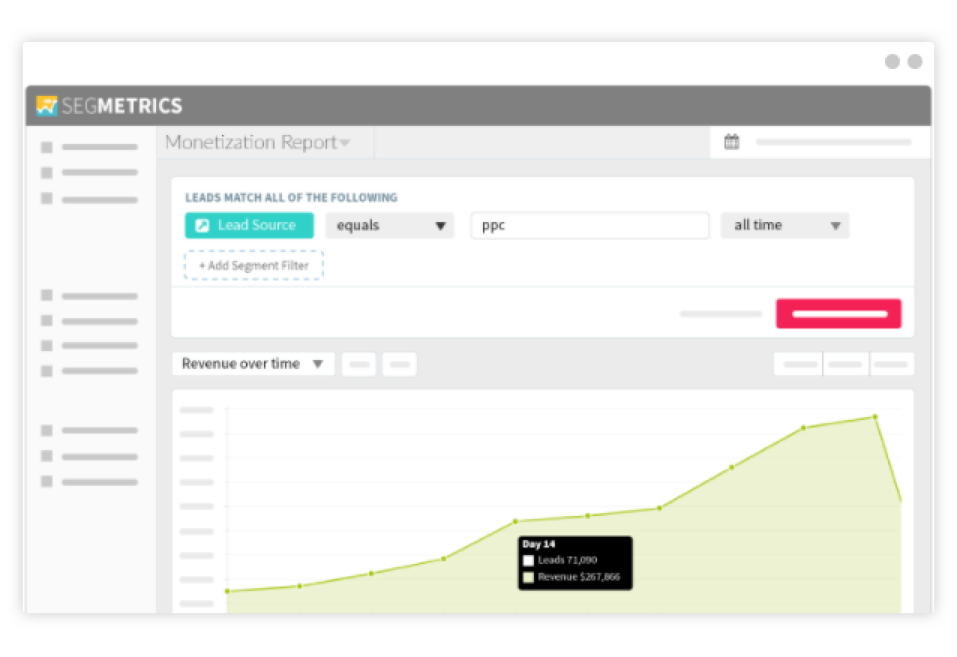Click the peak data point on the chart
957x657 pixels.
875,417
